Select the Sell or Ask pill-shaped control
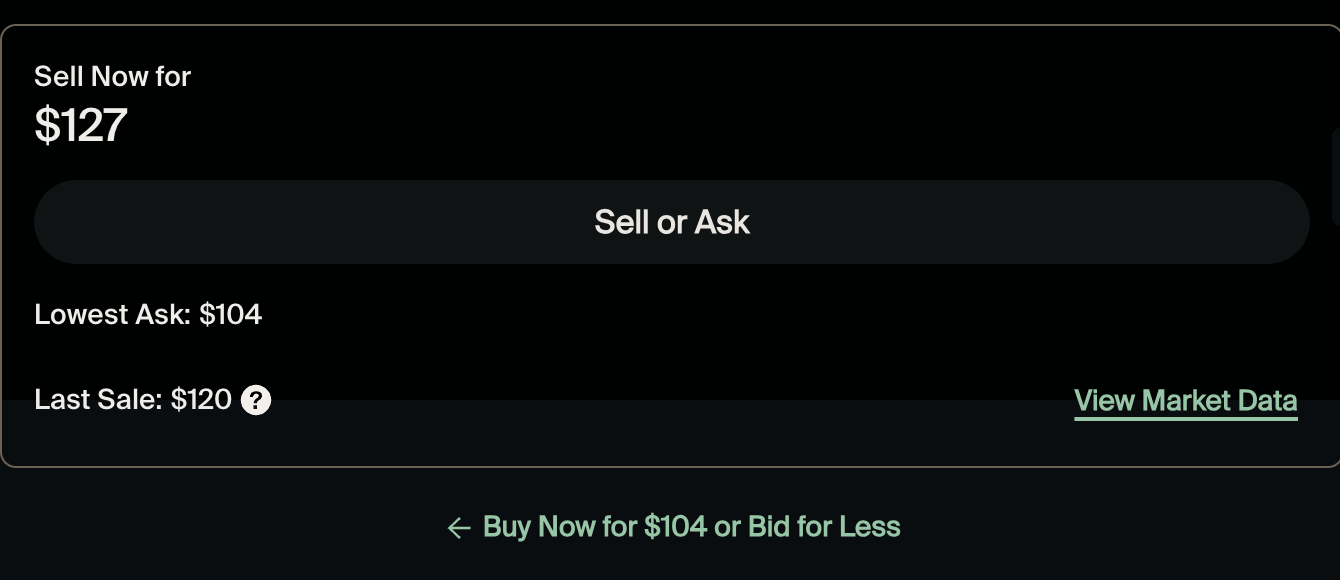 point(672,221)
